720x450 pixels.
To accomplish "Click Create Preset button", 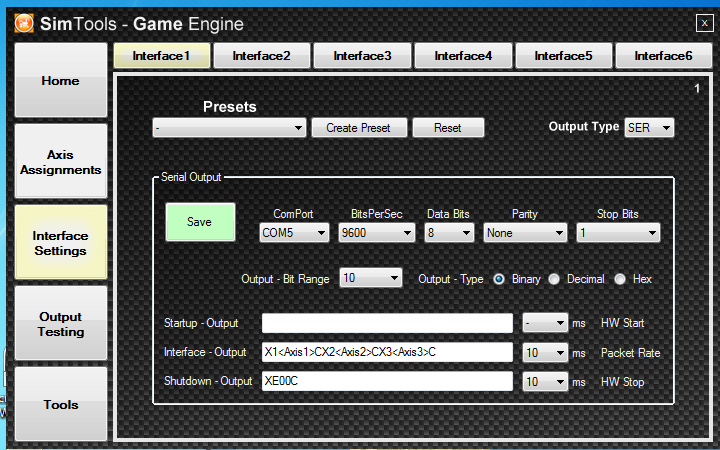I will (x=359, y=128).
